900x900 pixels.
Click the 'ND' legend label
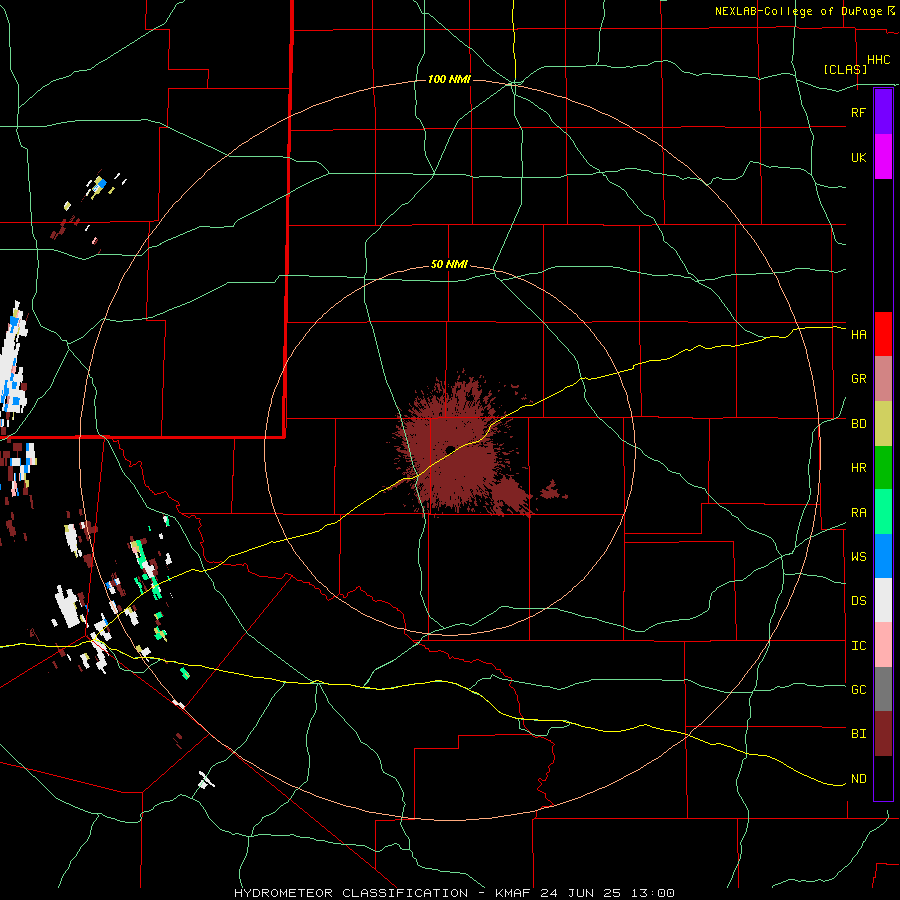pyautogui.click(x=858, y=779)
